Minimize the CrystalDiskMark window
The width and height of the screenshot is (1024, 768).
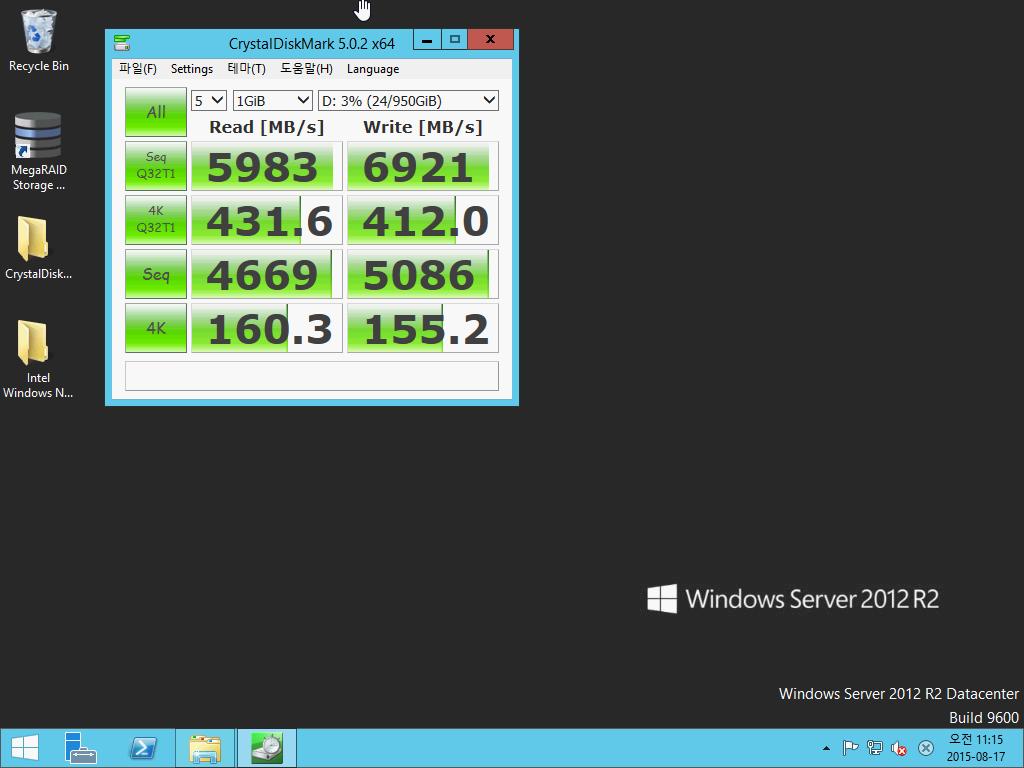427,40
